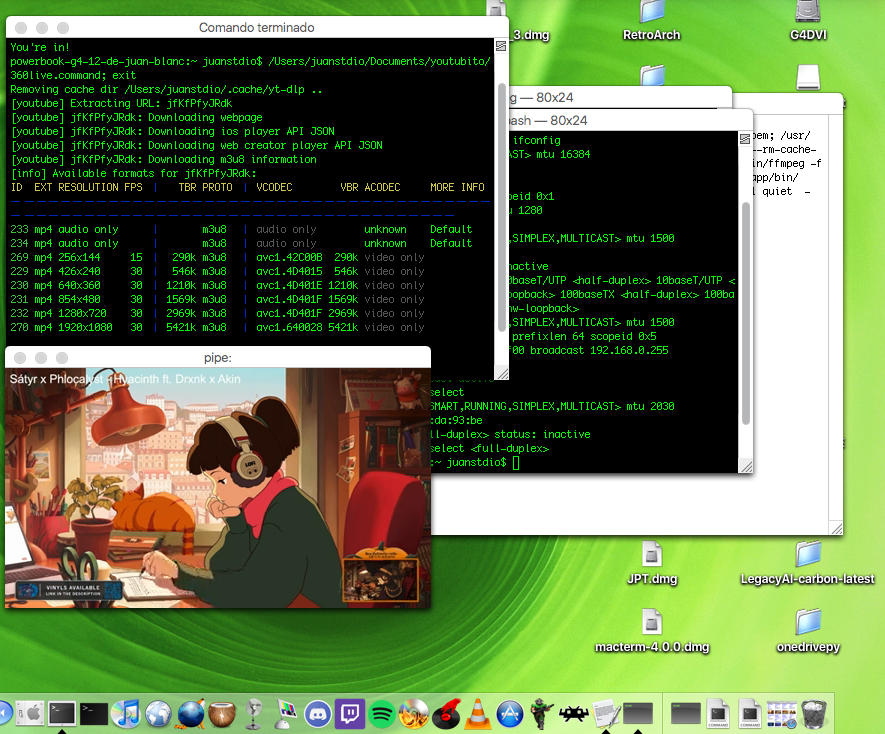Open the red vinyl record dock icon
This screenshot has height=734, width=885.
[446, 713]
